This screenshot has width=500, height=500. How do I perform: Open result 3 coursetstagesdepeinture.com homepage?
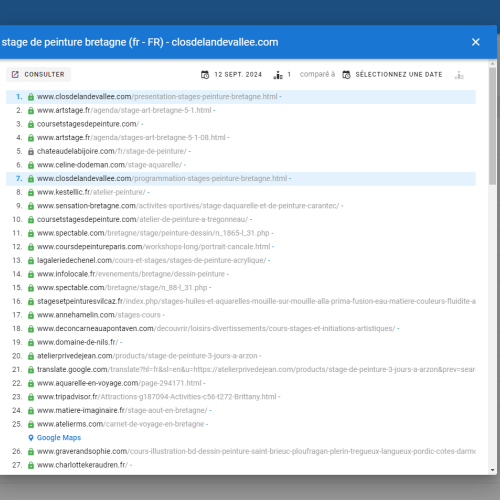pos(88,124)
